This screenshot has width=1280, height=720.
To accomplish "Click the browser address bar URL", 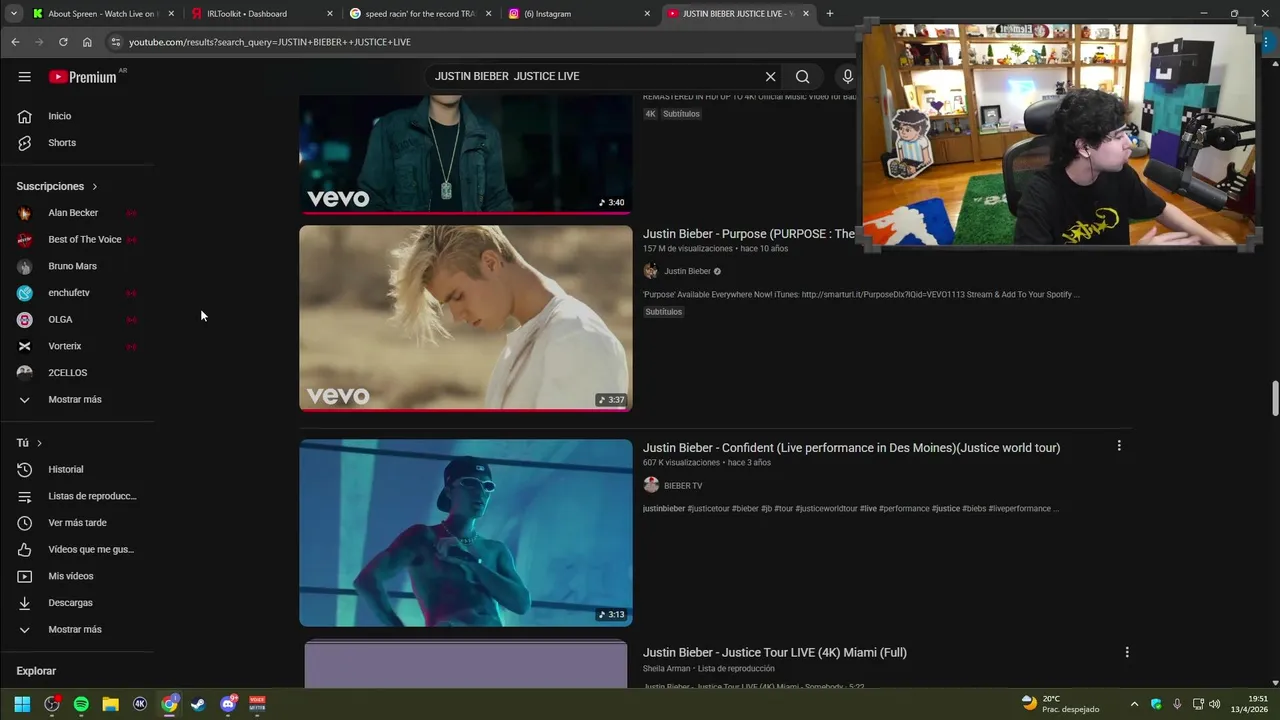I will click(x=270, y=42).
